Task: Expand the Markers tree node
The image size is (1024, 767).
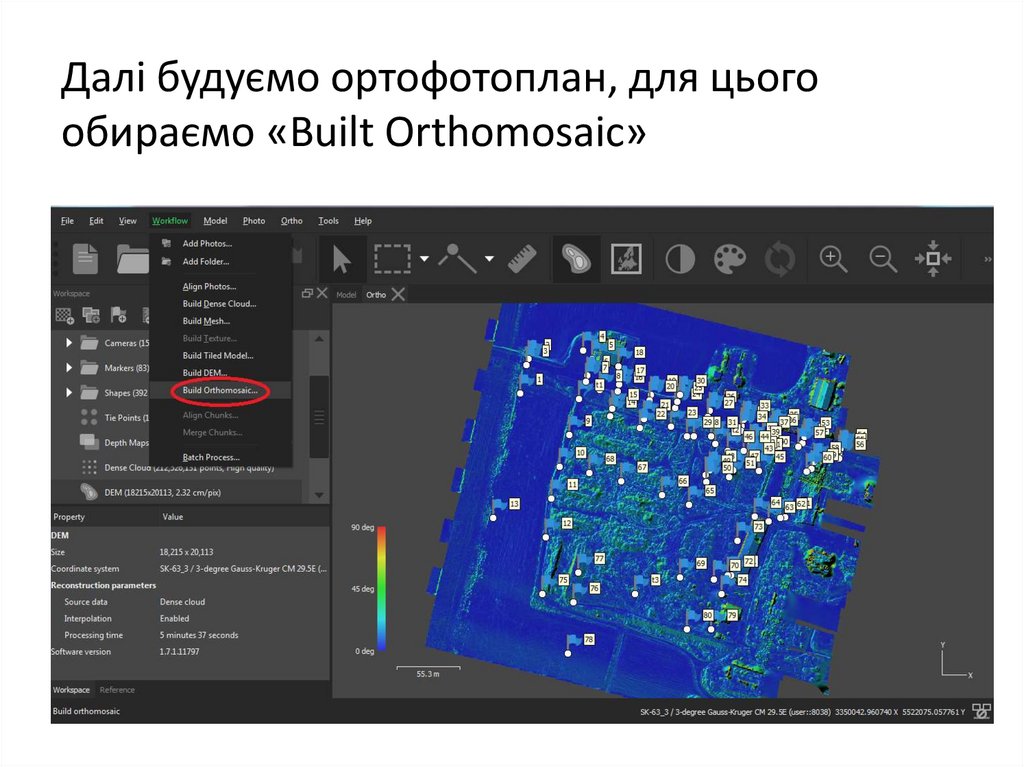Action: pyautogui.click(x=69, y=368)
